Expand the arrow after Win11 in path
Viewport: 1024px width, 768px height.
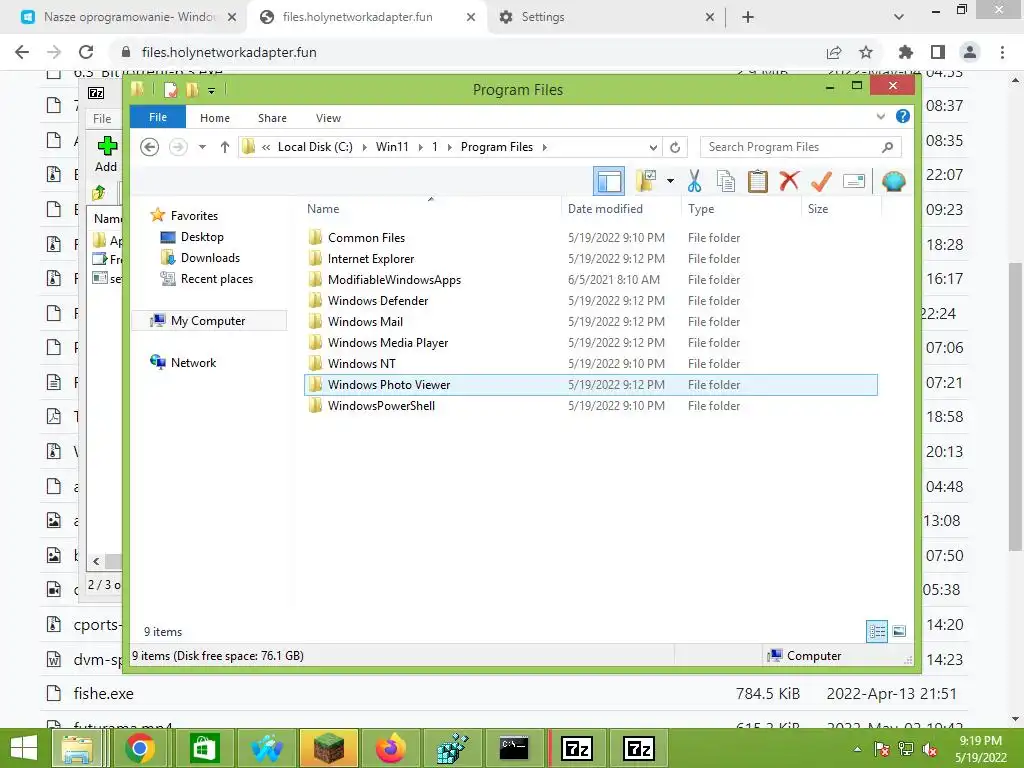421,147
